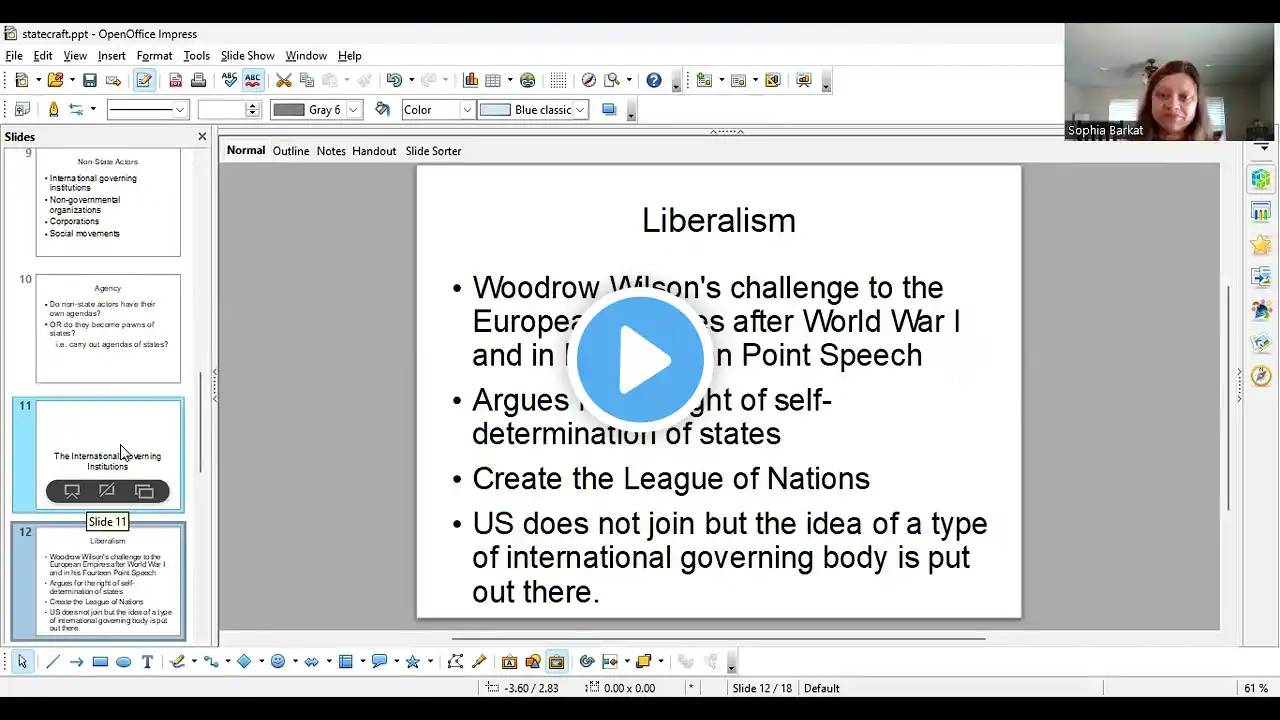The width and height of the screenshot is (1280, 720).
Task: Open the sidebar Navigator compass icon
Action: pyautogui.click(x=1261, y=376)
